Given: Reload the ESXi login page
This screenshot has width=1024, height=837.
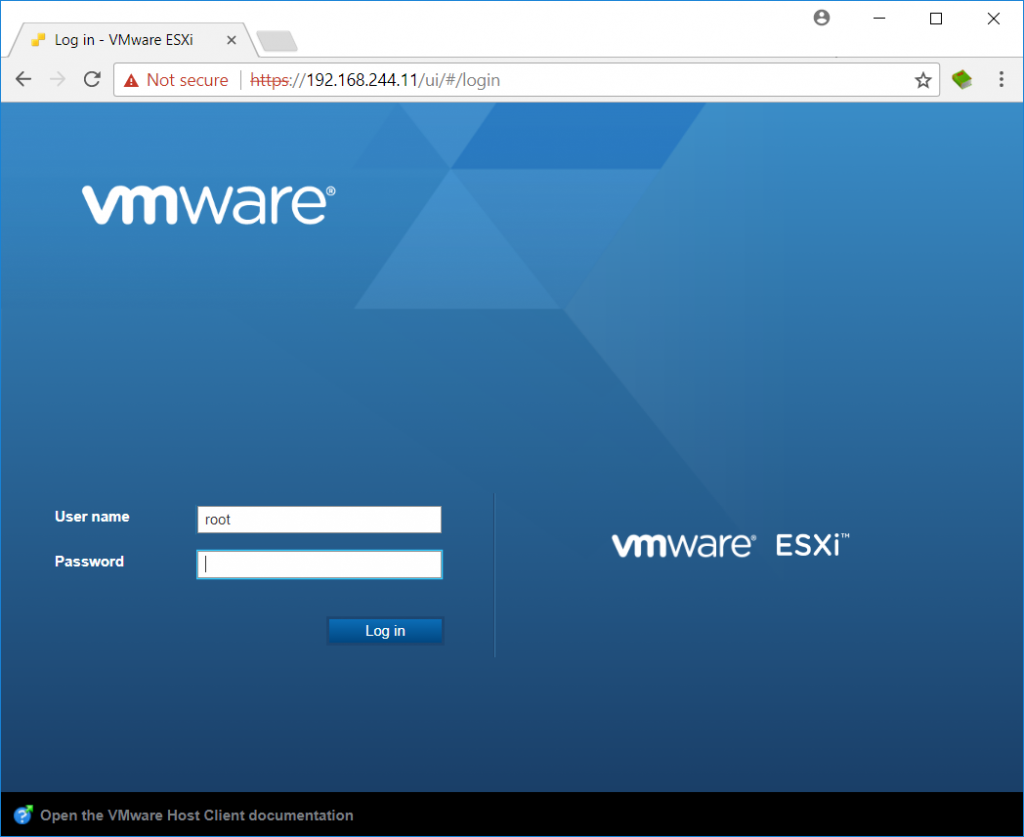Looking at the screenshot, I should click(92, 80).
